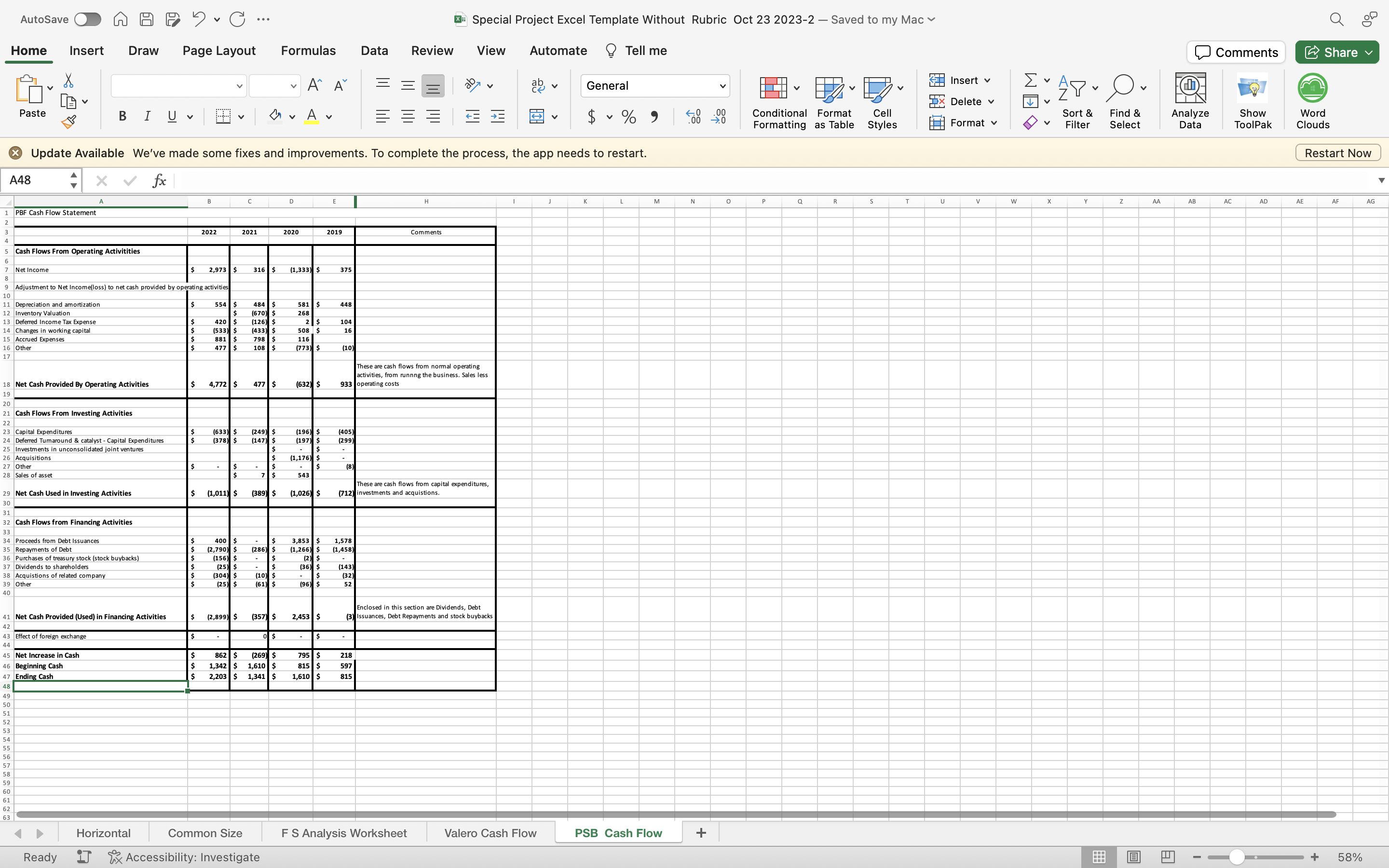This screenshot has height=868, width=1389.
Task: Expand the Delete cells dropdown arrow
Action: point(991,102)
